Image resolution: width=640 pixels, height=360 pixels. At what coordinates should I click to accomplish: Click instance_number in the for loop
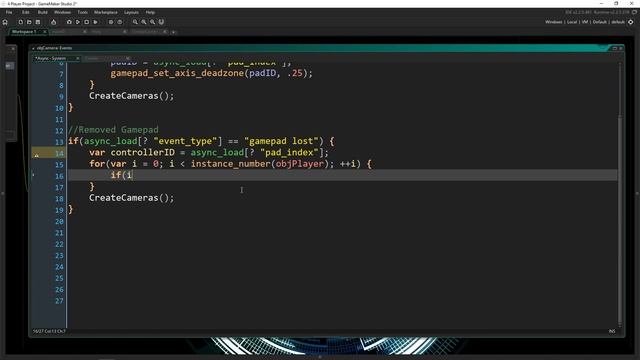coord(231,164)
